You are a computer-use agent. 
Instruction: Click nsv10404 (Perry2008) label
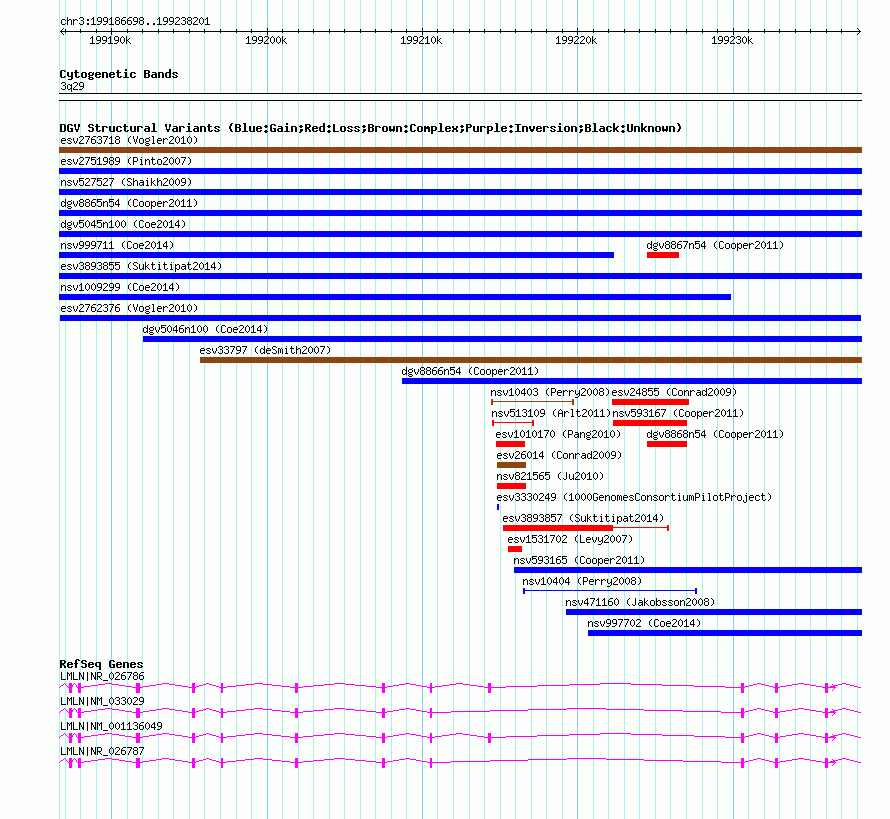click(582, 581)
